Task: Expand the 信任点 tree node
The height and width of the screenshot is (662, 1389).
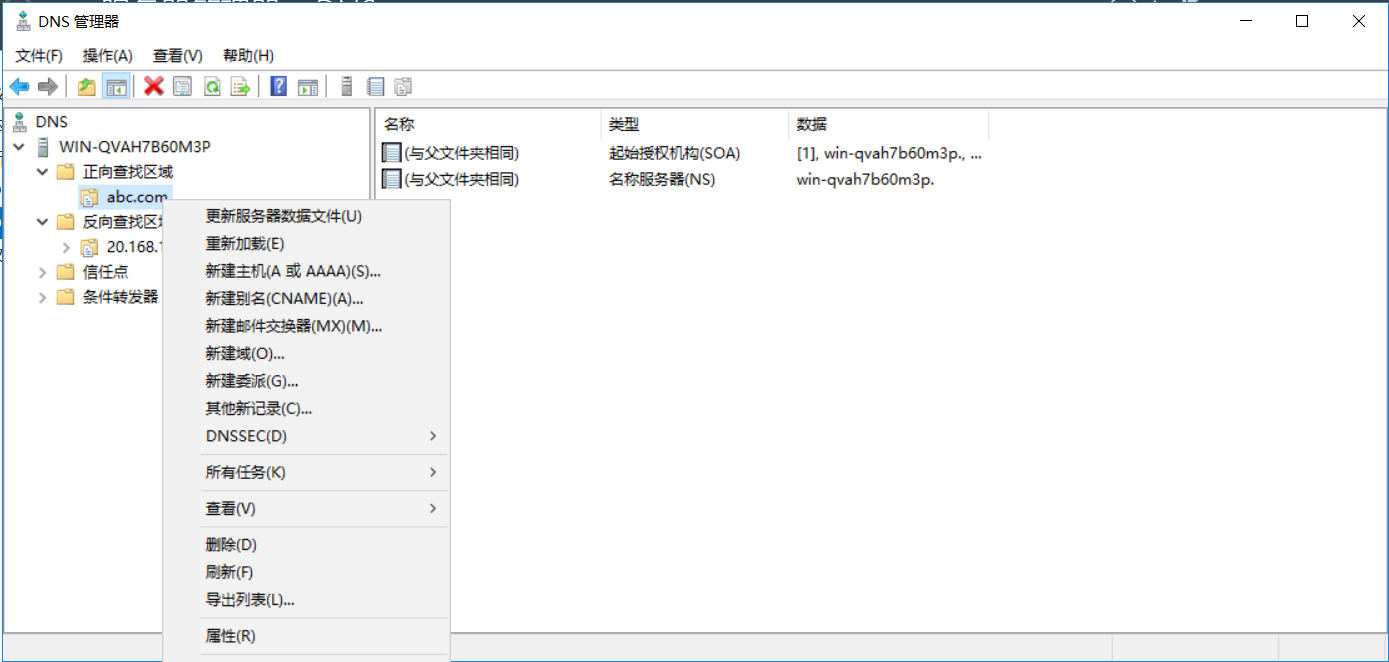Action: point(42,272)
